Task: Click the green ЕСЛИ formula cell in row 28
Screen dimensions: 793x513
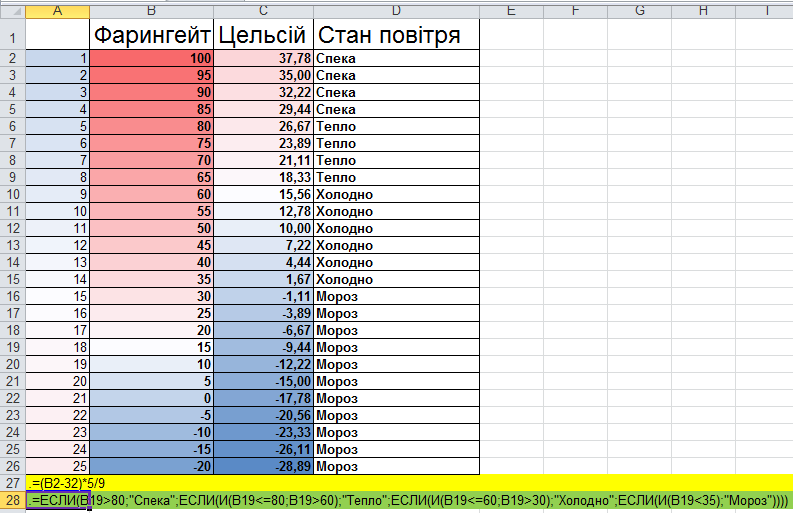Action: 409,500
